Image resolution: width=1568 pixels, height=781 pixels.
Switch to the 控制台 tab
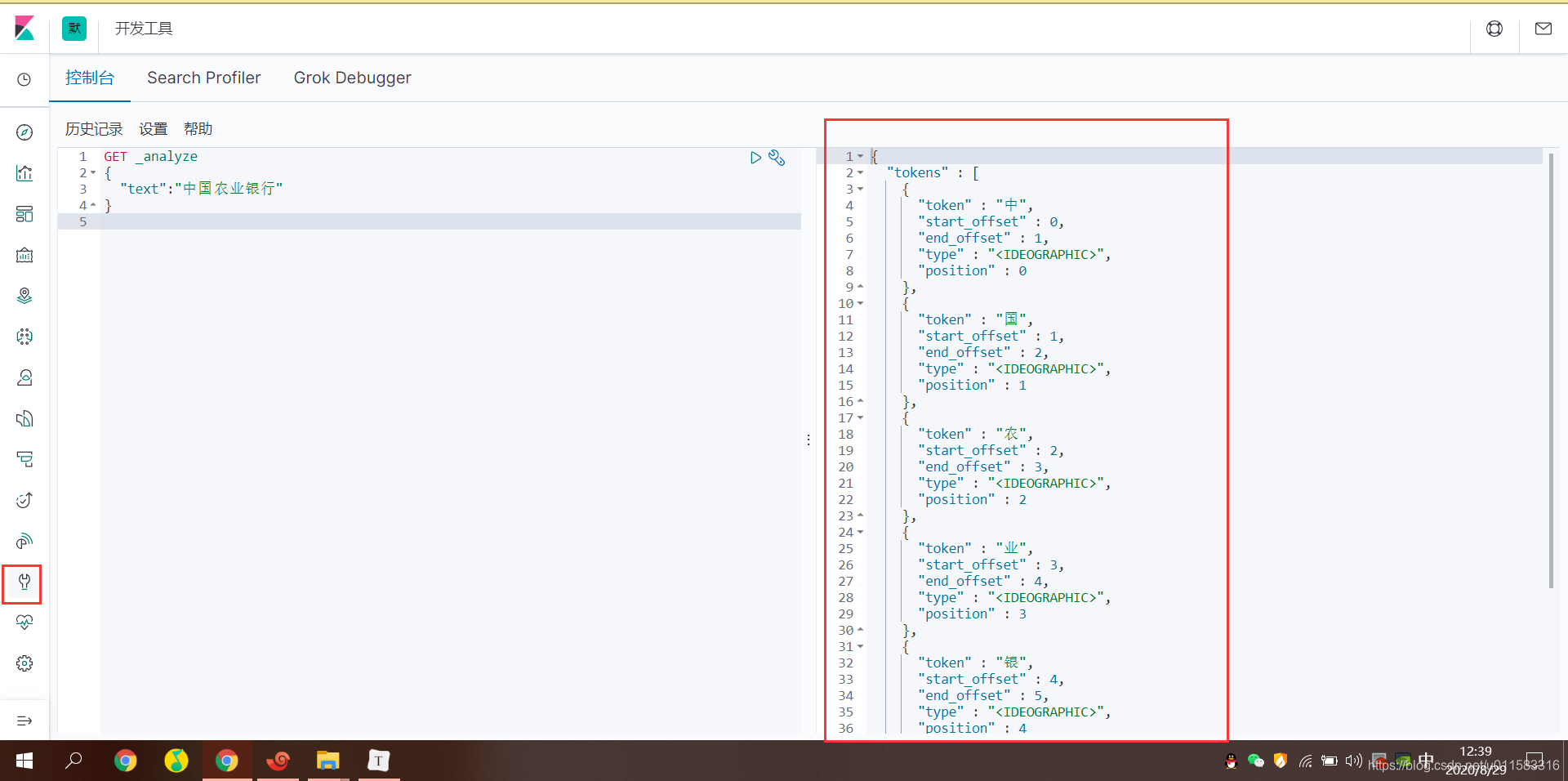(x=90, y=78)
